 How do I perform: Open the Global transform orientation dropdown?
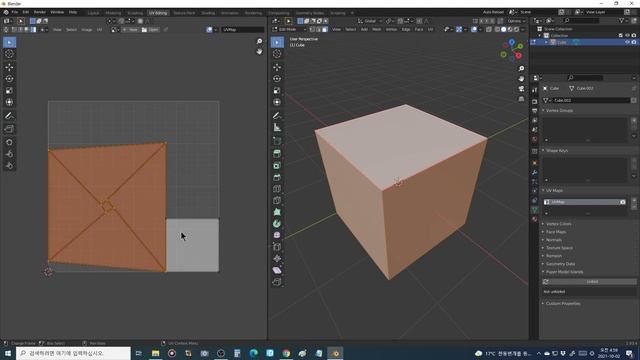370,21
